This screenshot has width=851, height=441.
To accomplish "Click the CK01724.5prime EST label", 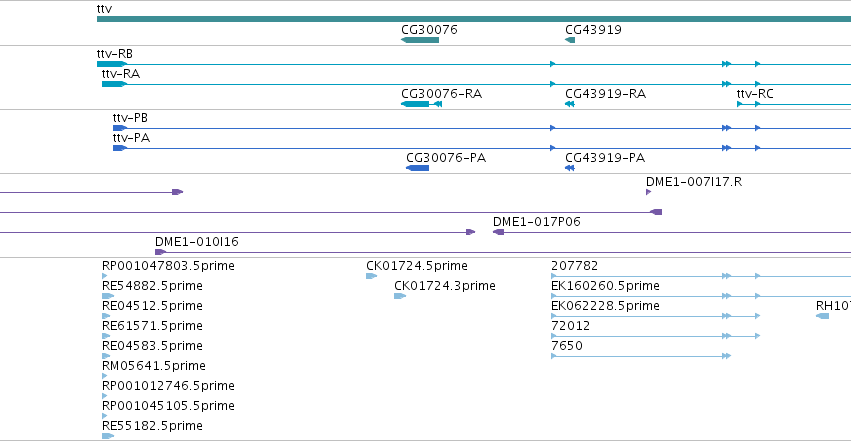I will 417,266.
